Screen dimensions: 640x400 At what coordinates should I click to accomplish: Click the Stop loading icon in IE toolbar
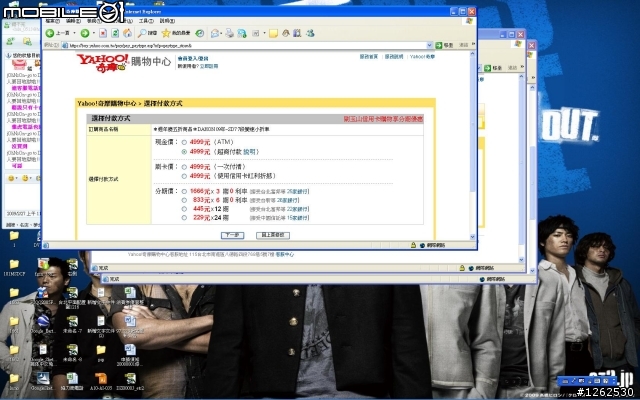(103, 33)
